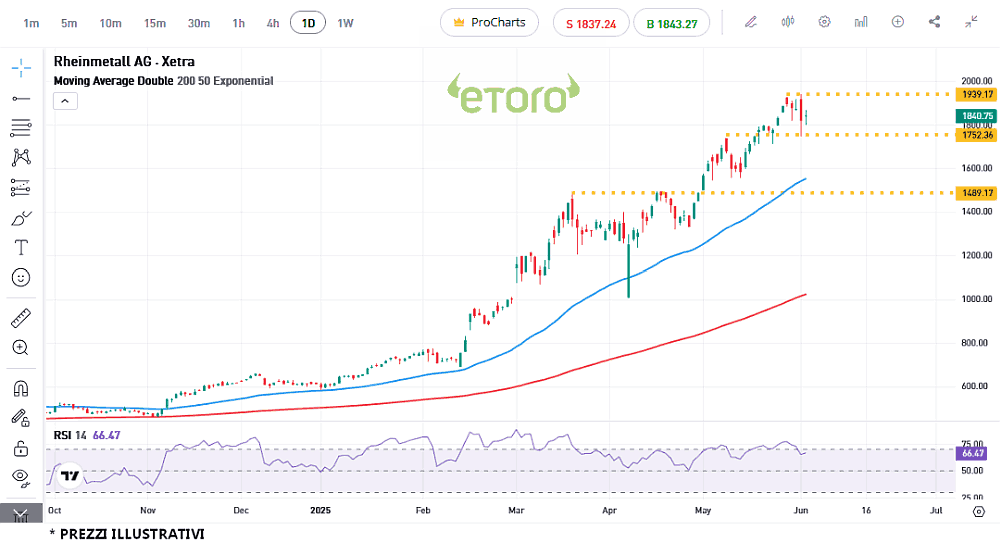Click the red 200 EMA line
This screenshot has width=1000, height=543.
tap(574, 370)
